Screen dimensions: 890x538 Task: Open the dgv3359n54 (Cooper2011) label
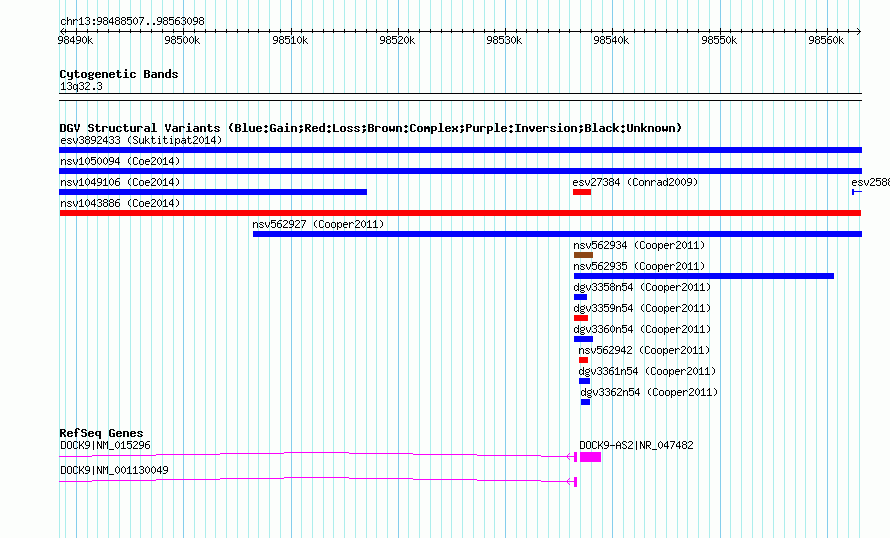[642, 308]
